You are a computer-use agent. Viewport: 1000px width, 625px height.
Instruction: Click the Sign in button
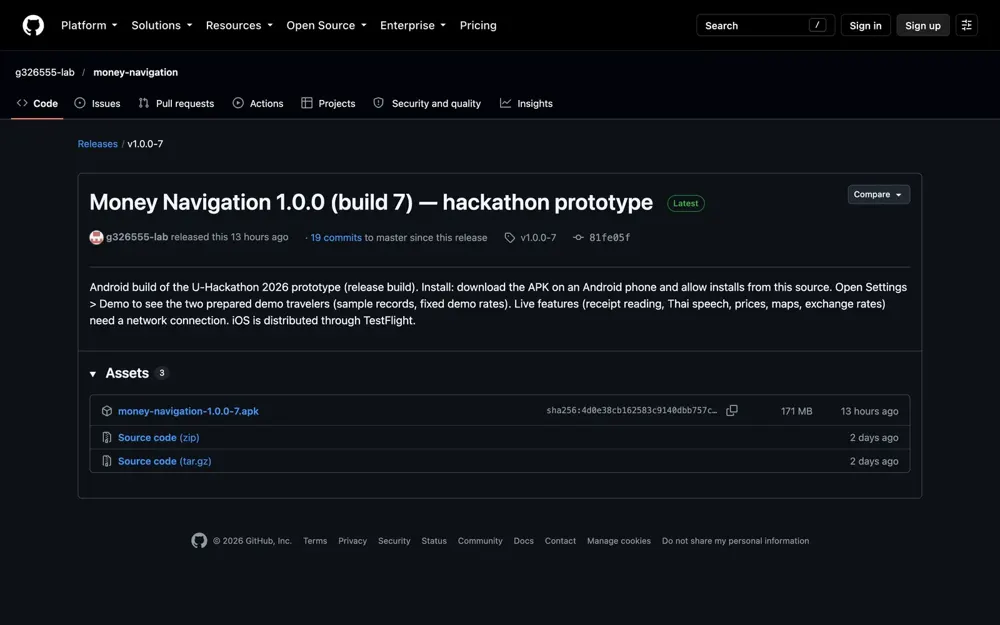pos(865,26)
